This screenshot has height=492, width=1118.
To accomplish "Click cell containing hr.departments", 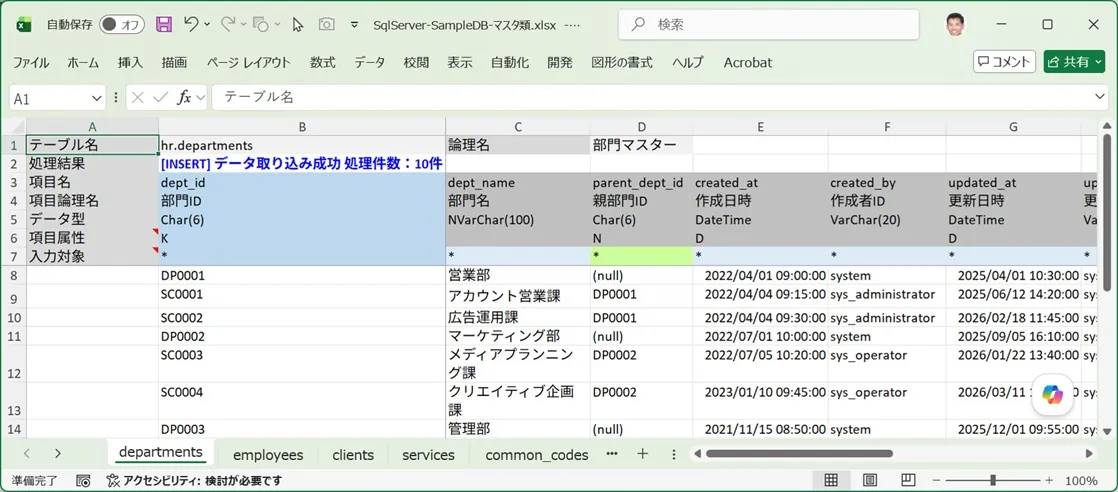I will point(302,145).
